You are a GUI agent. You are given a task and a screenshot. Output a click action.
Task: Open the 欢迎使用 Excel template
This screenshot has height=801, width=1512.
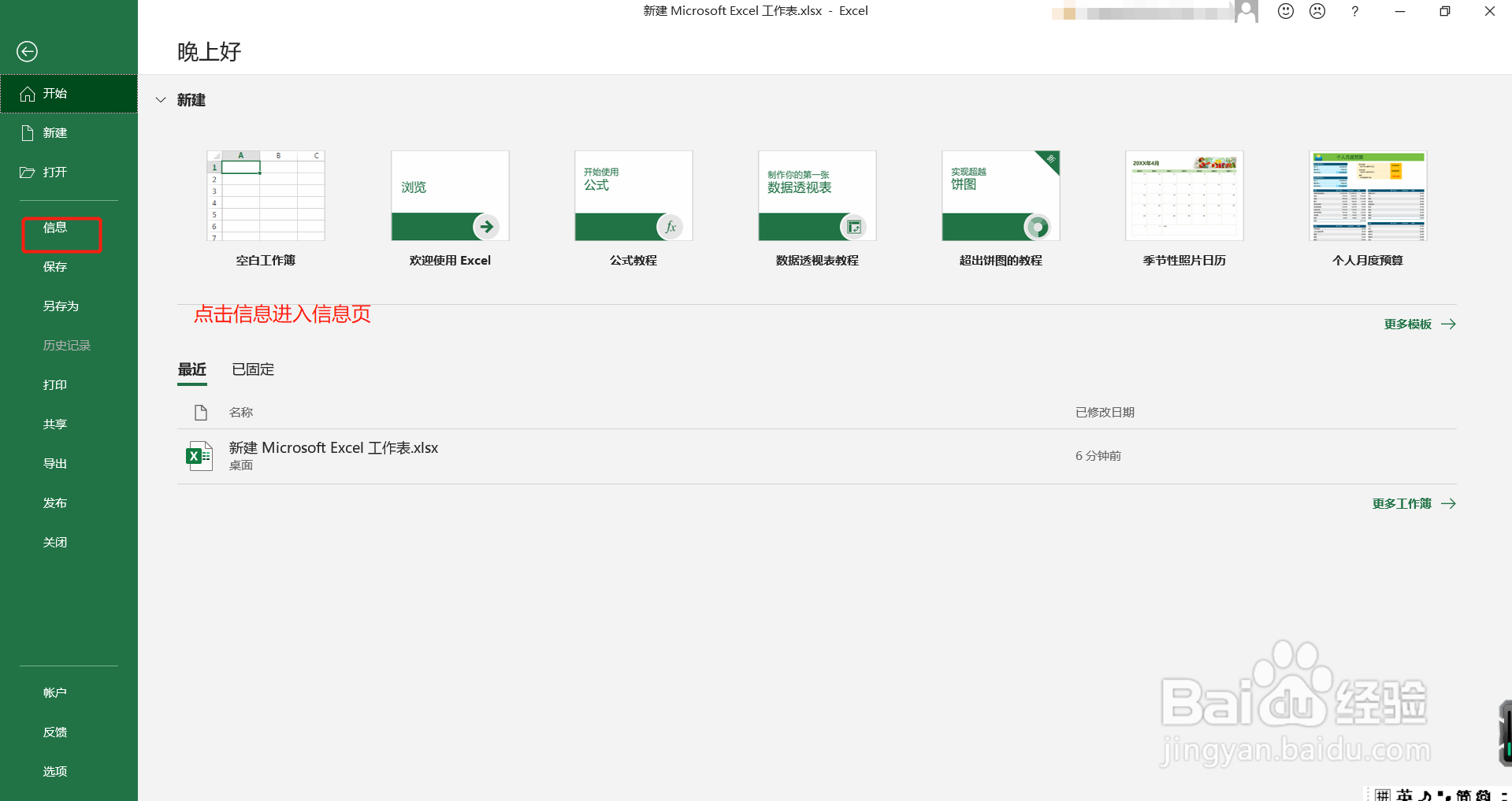click(x=450, y=196)
